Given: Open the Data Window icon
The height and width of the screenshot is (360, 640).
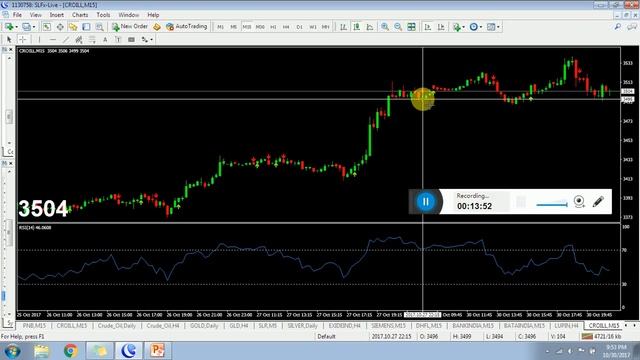Looking at the screenshot, I should pyautogui.click(x=60, y=27).
